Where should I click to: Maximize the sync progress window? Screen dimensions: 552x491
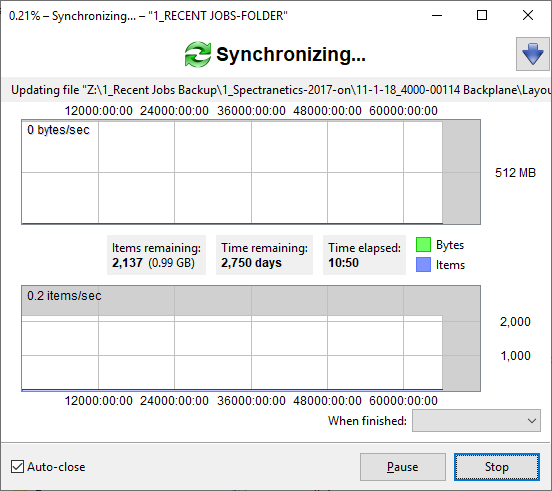482,15
